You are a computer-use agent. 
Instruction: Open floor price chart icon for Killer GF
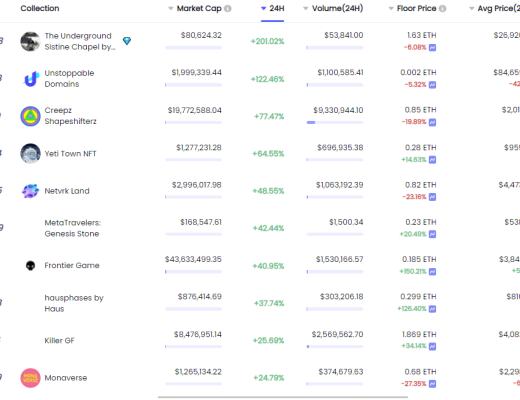pos(432,346)
